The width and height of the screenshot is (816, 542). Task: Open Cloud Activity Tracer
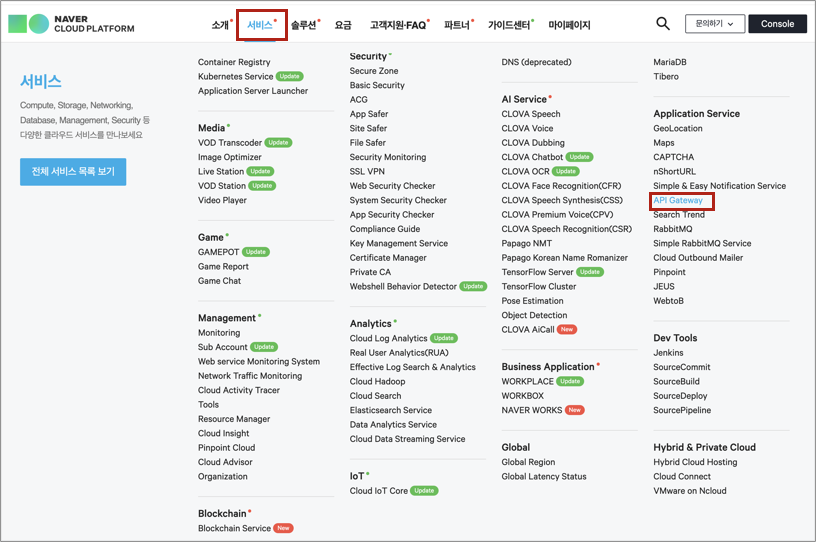238,390
